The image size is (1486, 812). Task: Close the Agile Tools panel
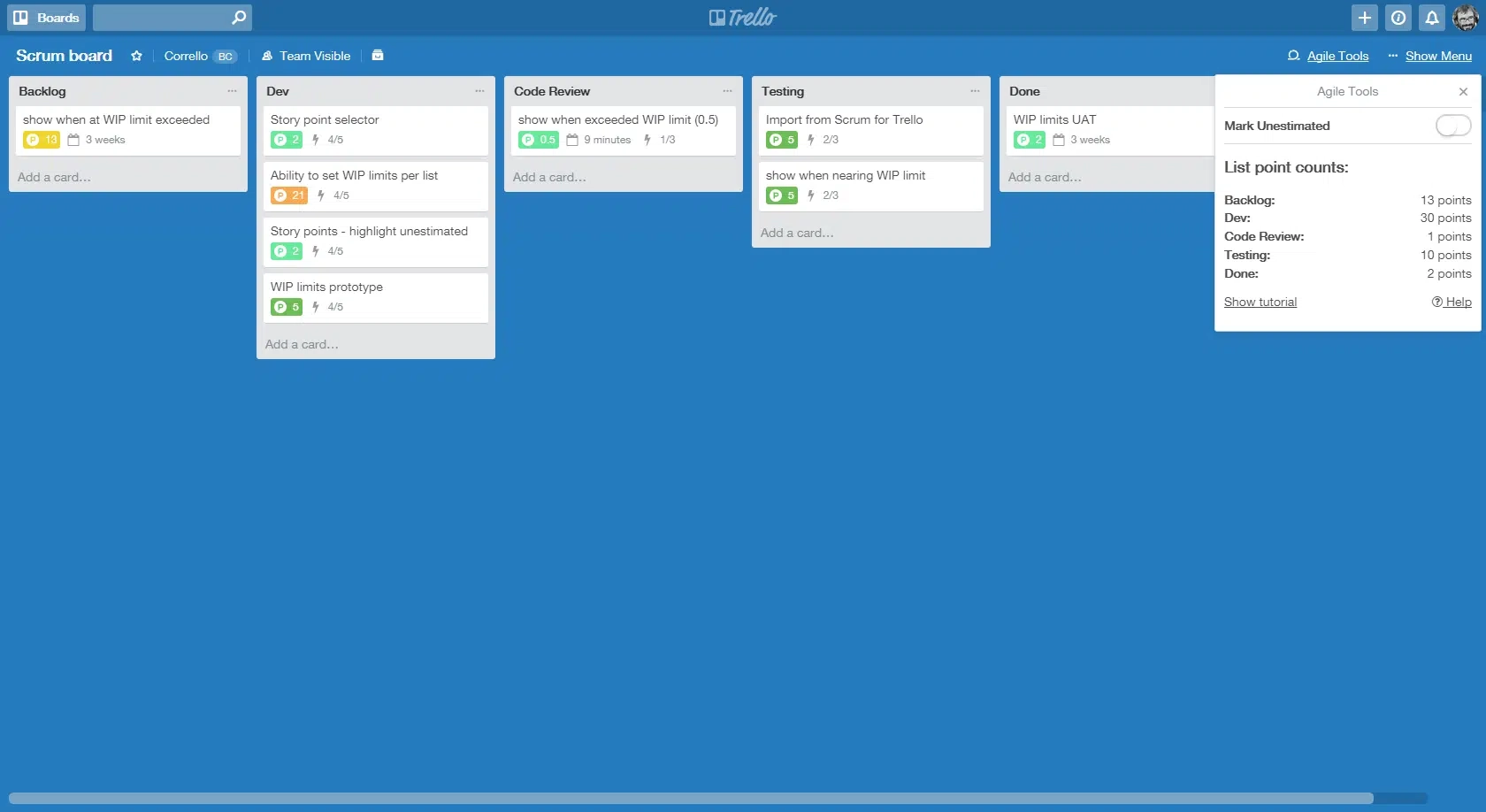[1463, 91]
